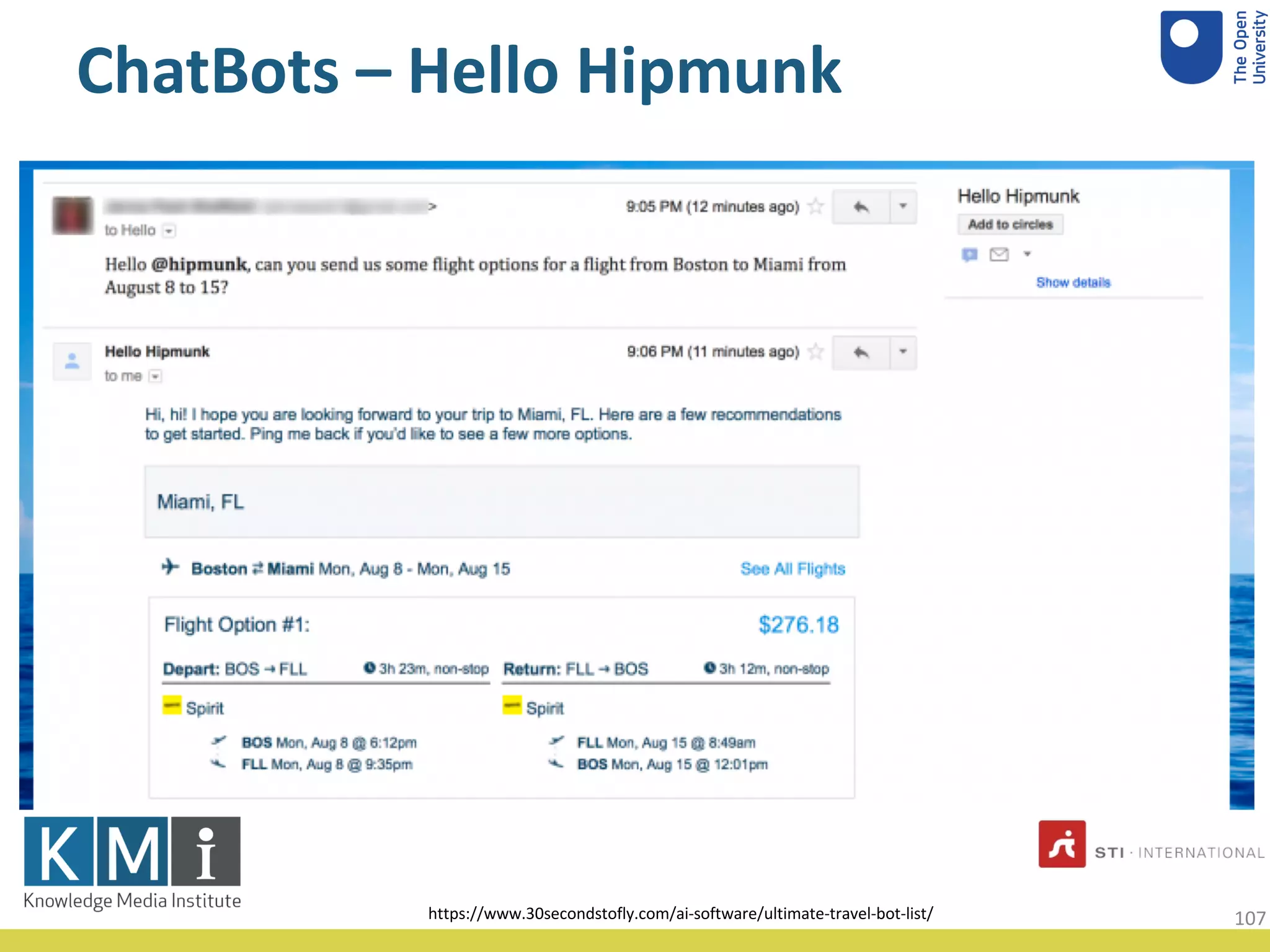Click the Show details link
Viewport: 1270px width, 952px height.
coord(1073,283)
